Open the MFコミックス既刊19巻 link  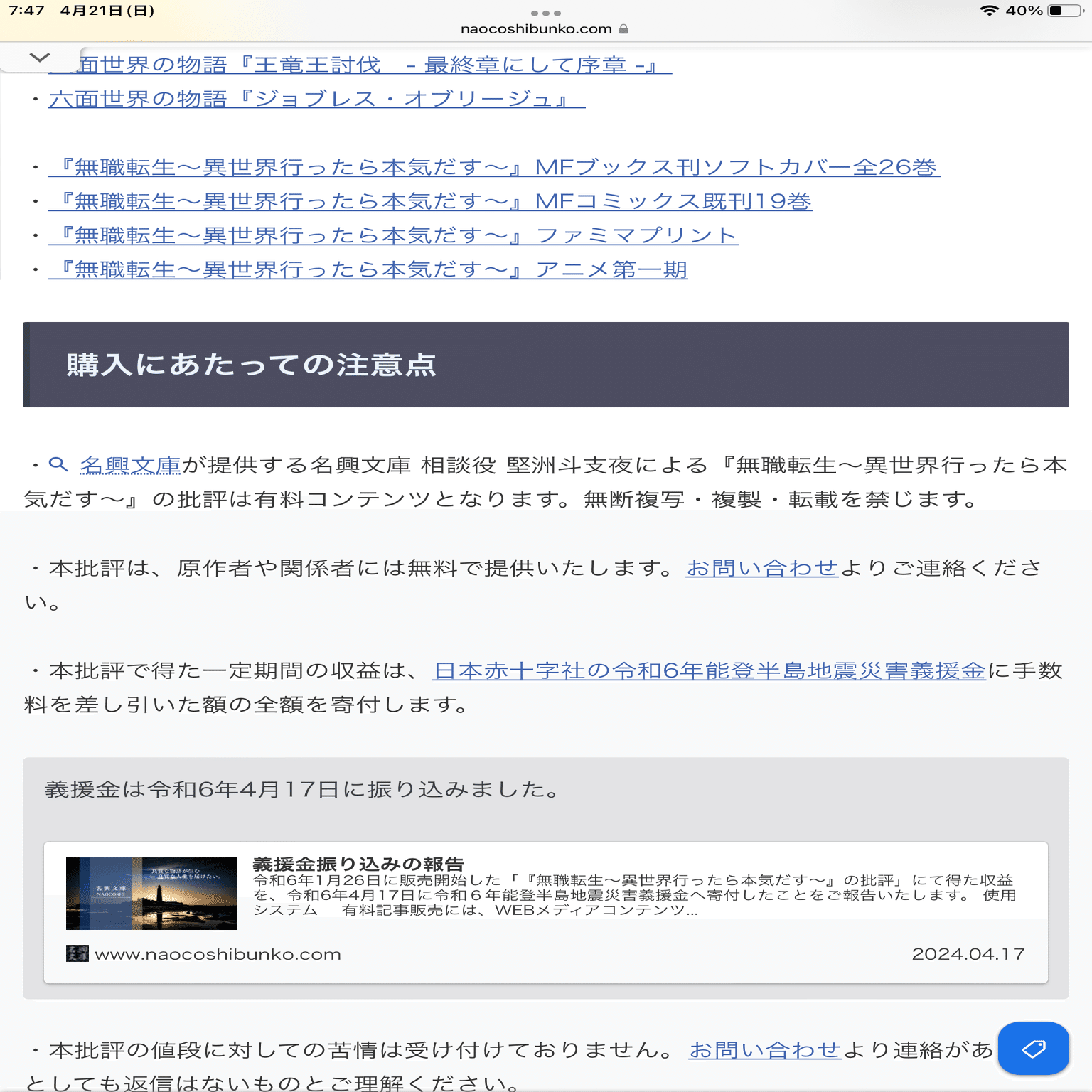(430, 201)
